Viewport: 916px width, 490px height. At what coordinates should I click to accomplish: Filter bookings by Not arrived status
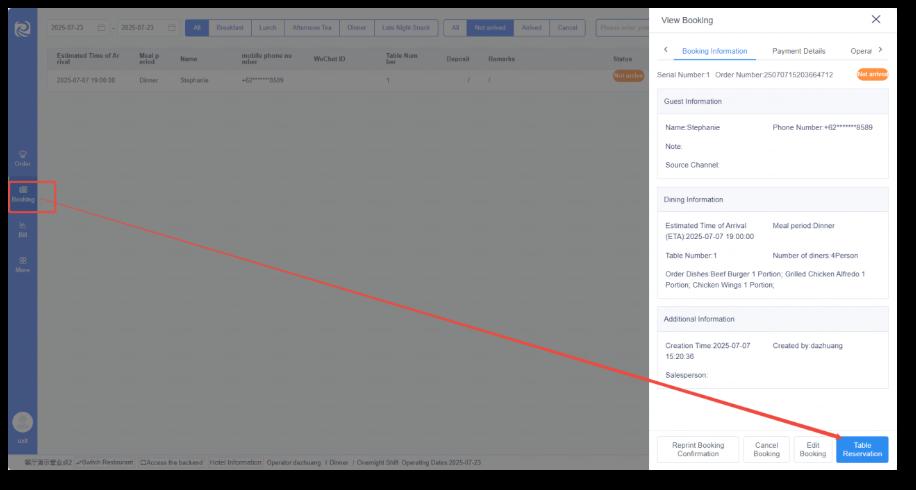coord(490,28)
